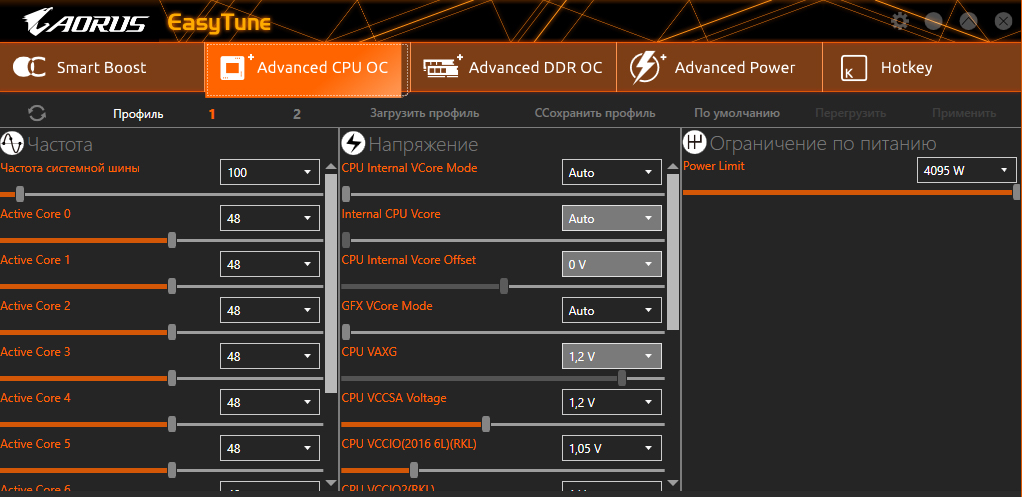The height and width of the screenshot is (497, 1022).
Task: Click the Active Core 3 slider handle
Action: (172, 378)
